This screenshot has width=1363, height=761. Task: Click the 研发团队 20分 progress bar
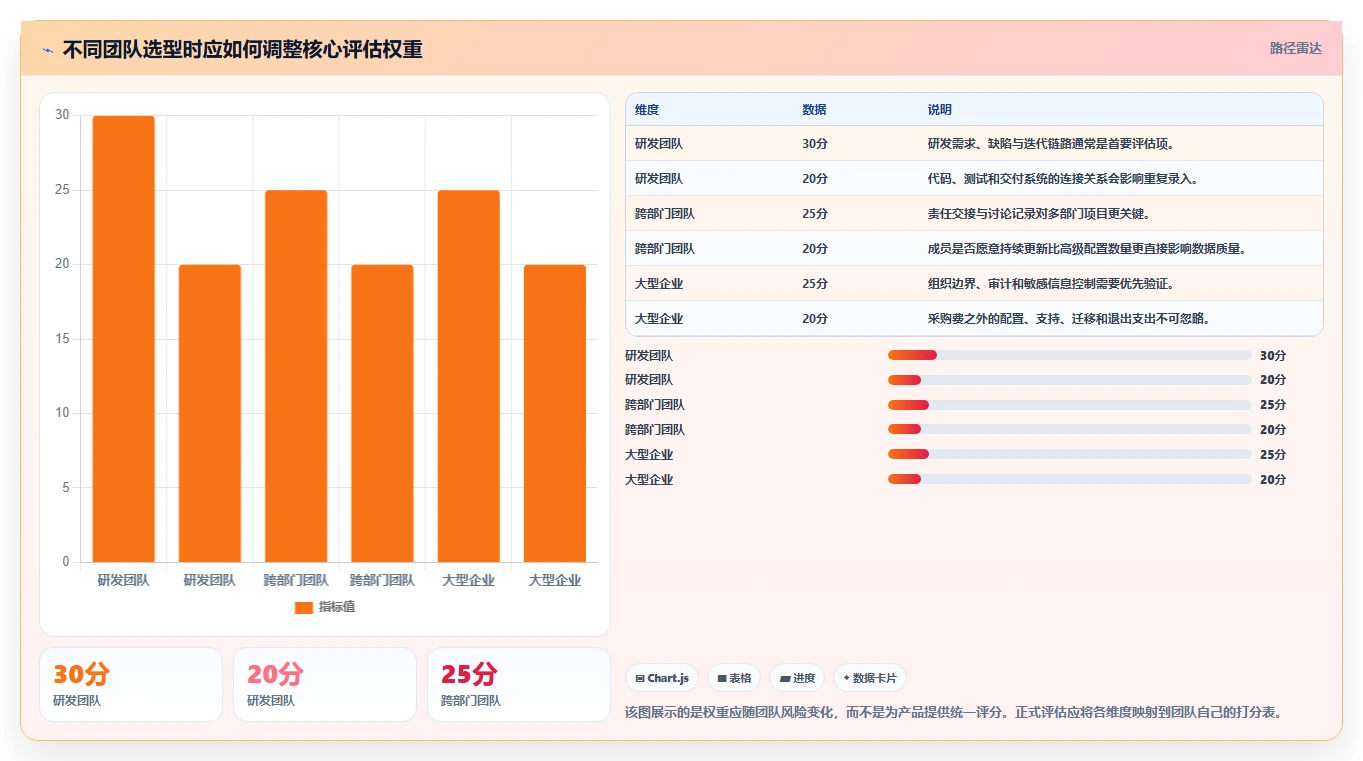tap(1069, 380)
